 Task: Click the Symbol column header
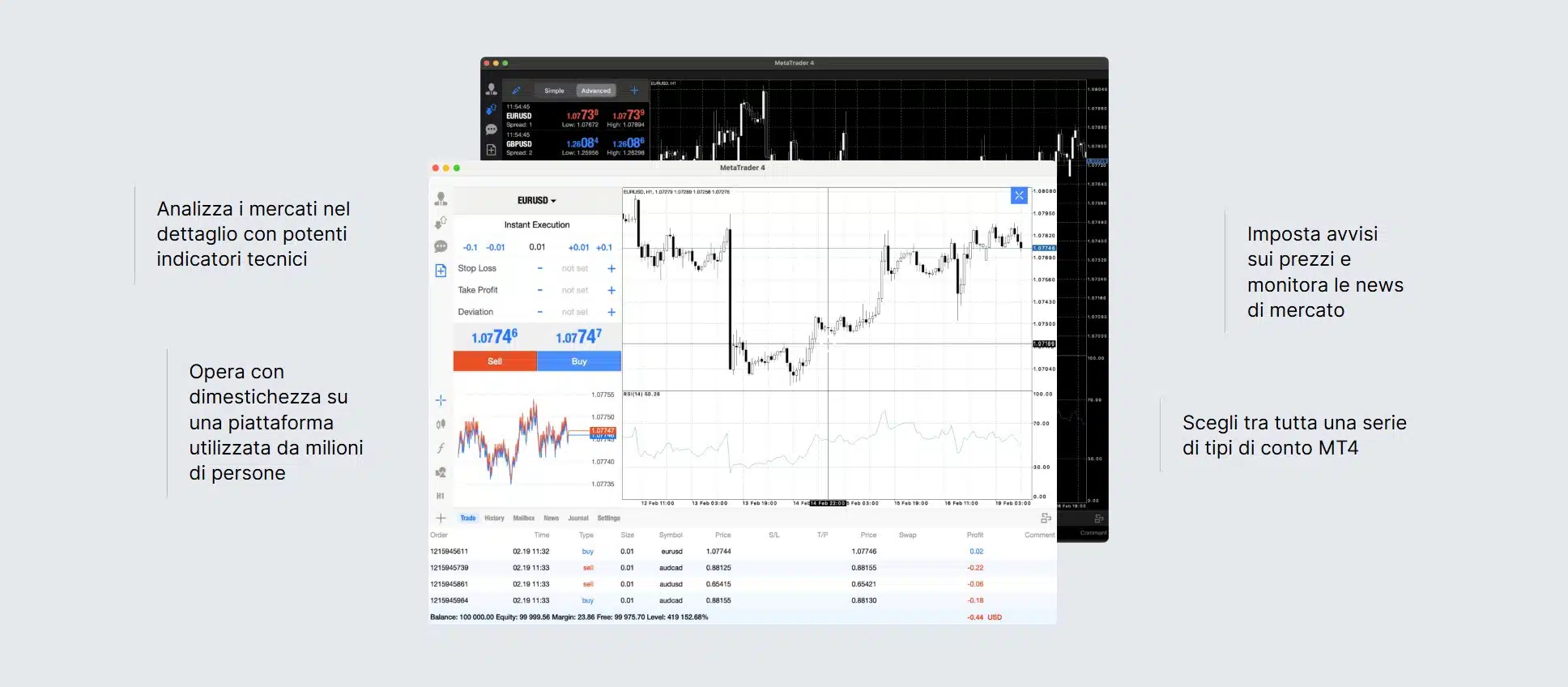[x=671, y=536]
